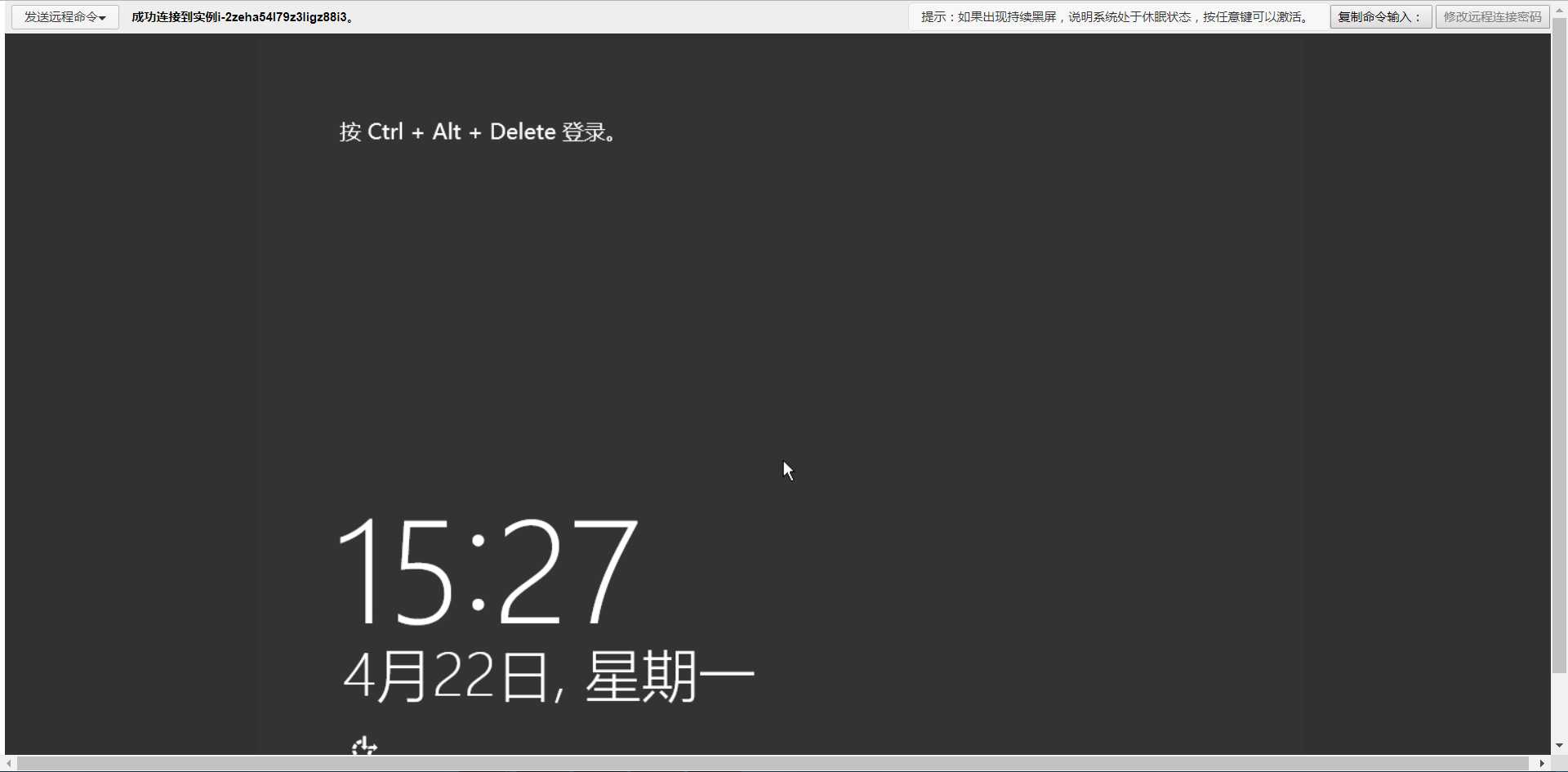Click the 15:27 lock screen clock
This screenshot has width=1568, height=772.
pyautogui.click(x=488, y=571)
